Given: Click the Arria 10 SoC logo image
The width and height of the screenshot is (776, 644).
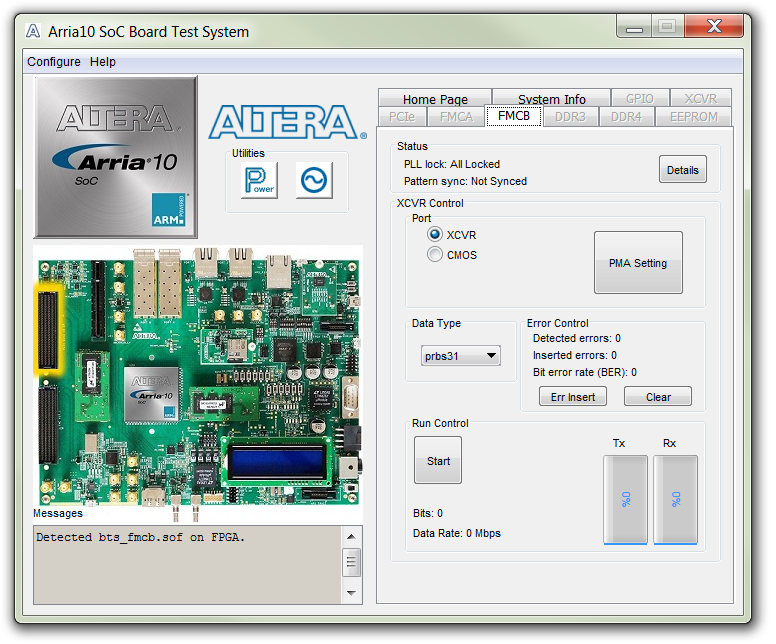Looking at the screenshot, I should [115, 157].
